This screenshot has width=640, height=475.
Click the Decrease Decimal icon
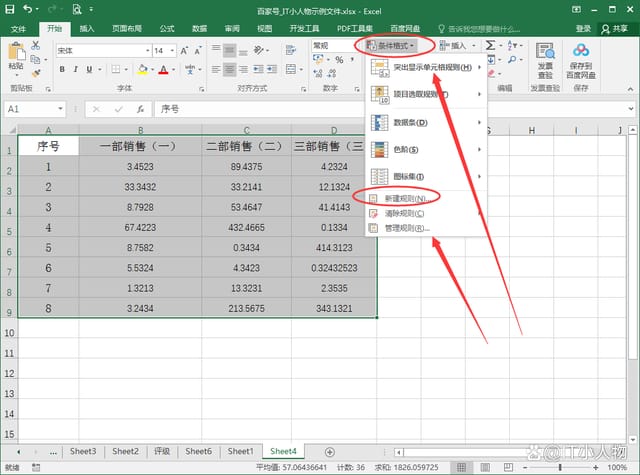pyautogui.click(x=332, y=73)
